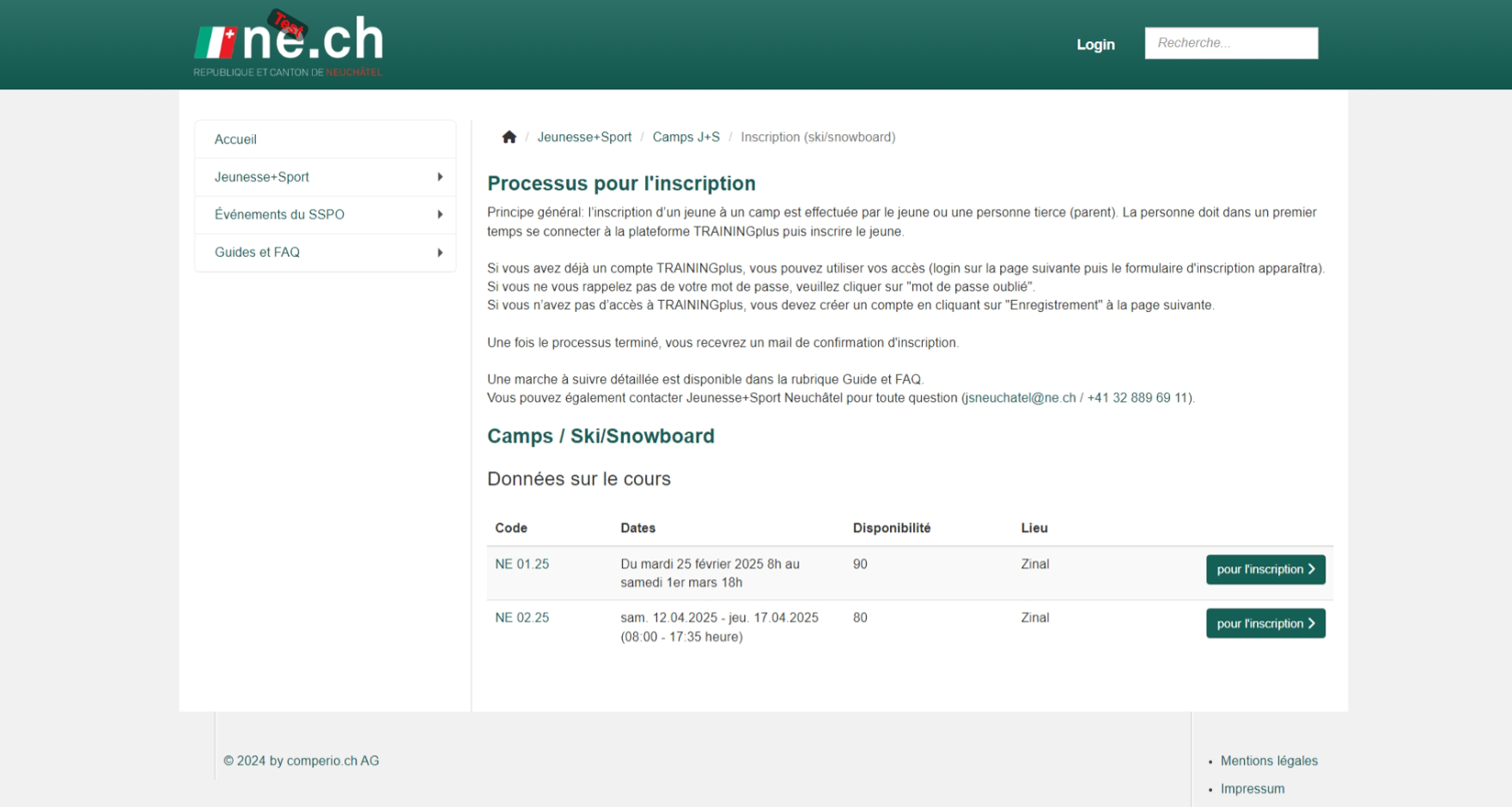Click 'pour l'inscription' for NE 02.25

[1265, 624]
